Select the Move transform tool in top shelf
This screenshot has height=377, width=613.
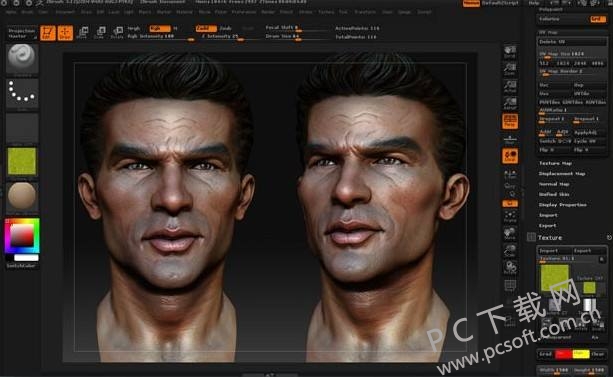click(x=82, y=33)
